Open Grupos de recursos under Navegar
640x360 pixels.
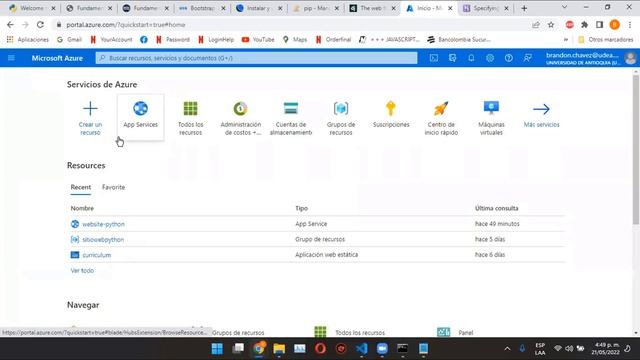(x=238, y=333)
